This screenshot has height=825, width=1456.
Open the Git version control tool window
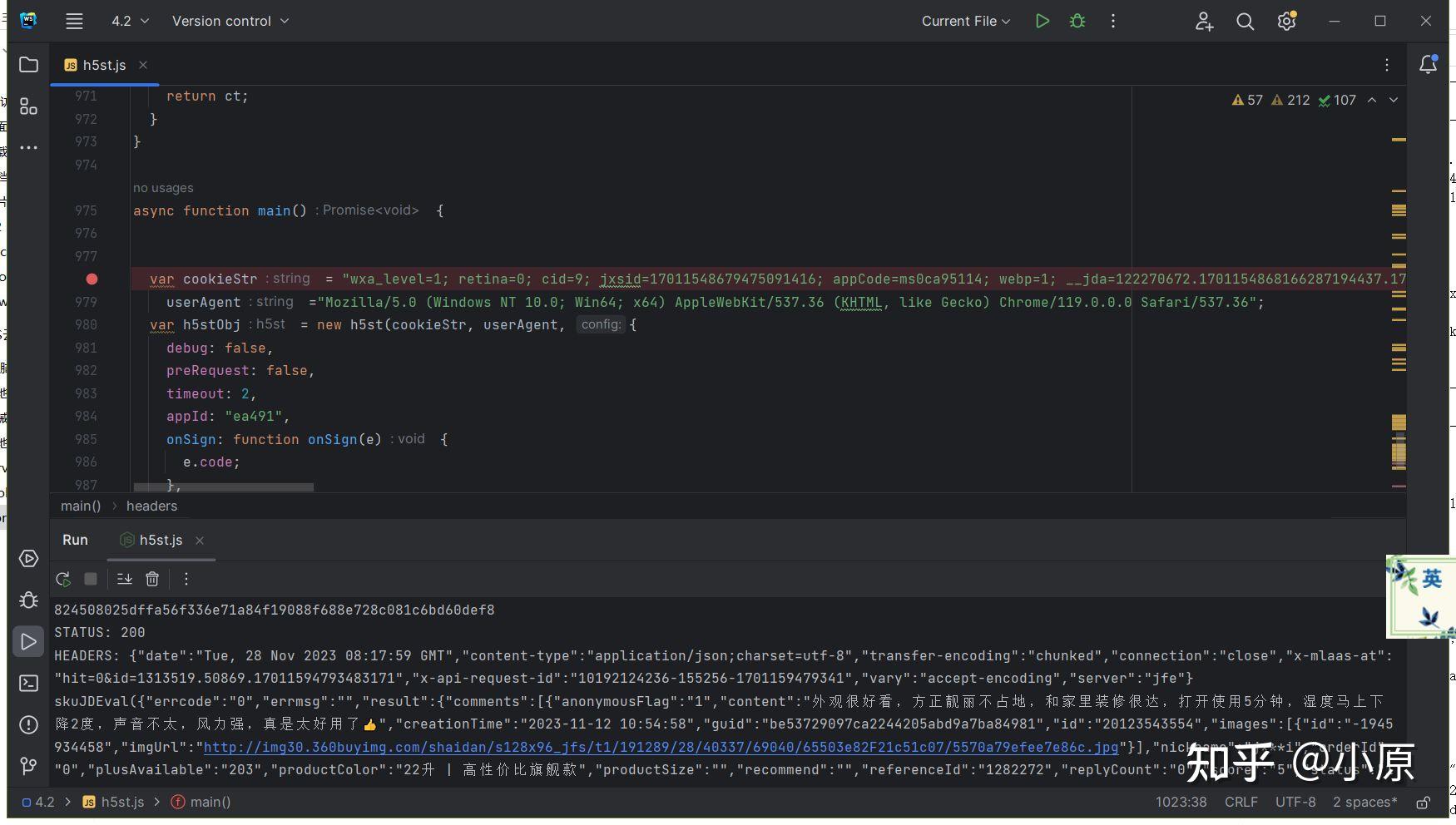pos(28,766)
